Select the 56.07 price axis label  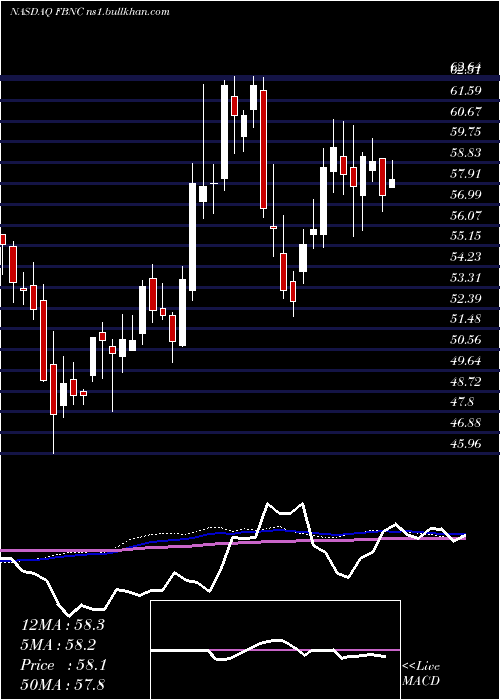pos(467,215)
